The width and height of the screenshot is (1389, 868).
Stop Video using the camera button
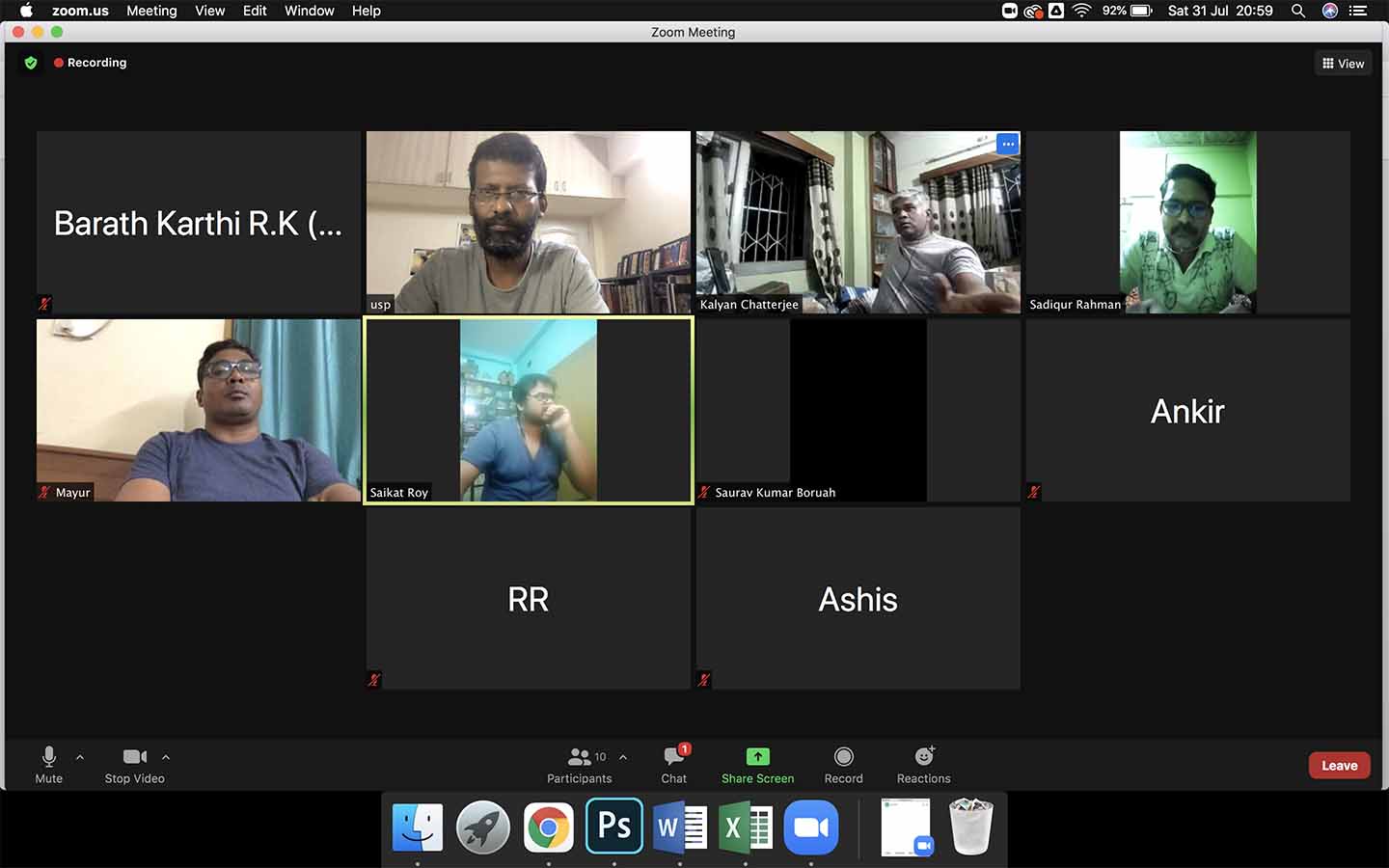[x=134, y=757]
